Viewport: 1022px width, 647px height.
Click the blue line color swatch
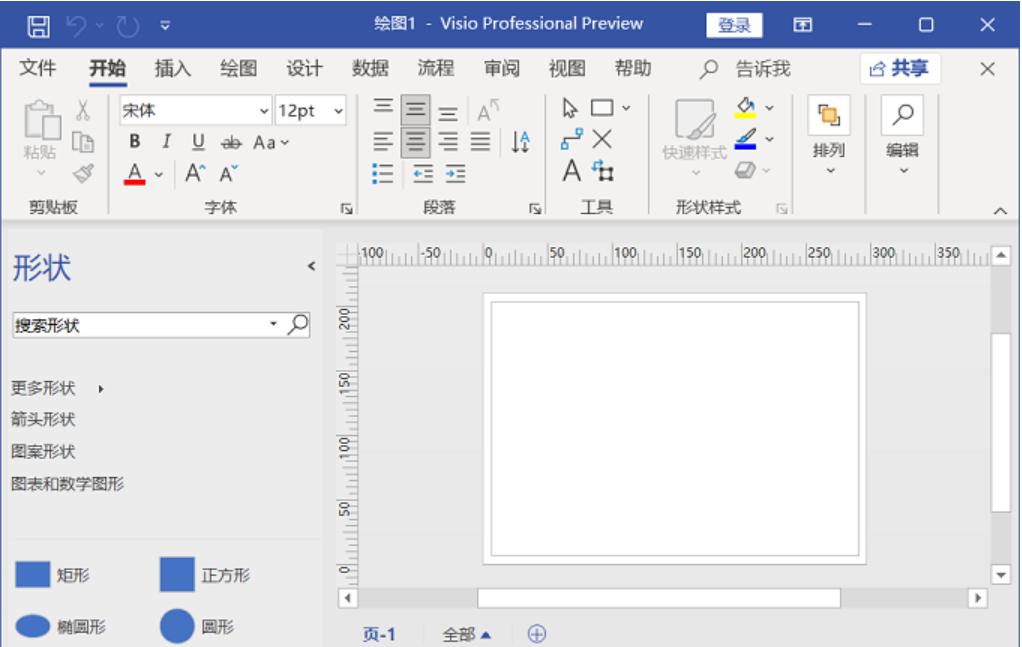coord(745,146)
